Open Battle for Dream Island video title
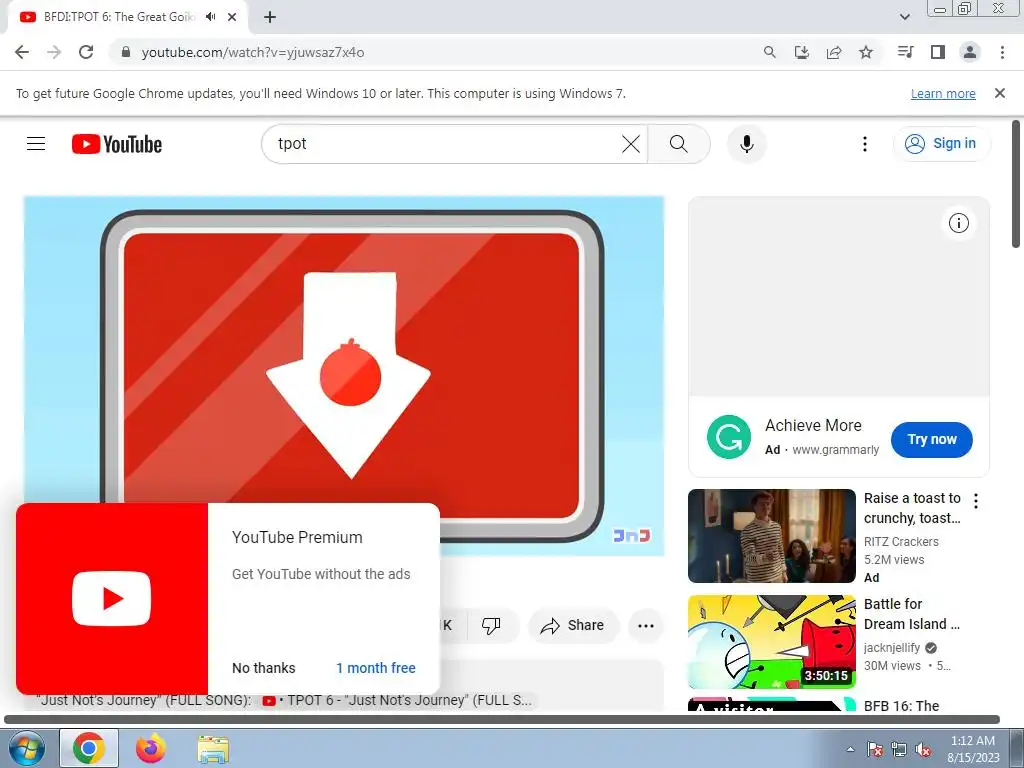1024x768 pixels. 912,614
